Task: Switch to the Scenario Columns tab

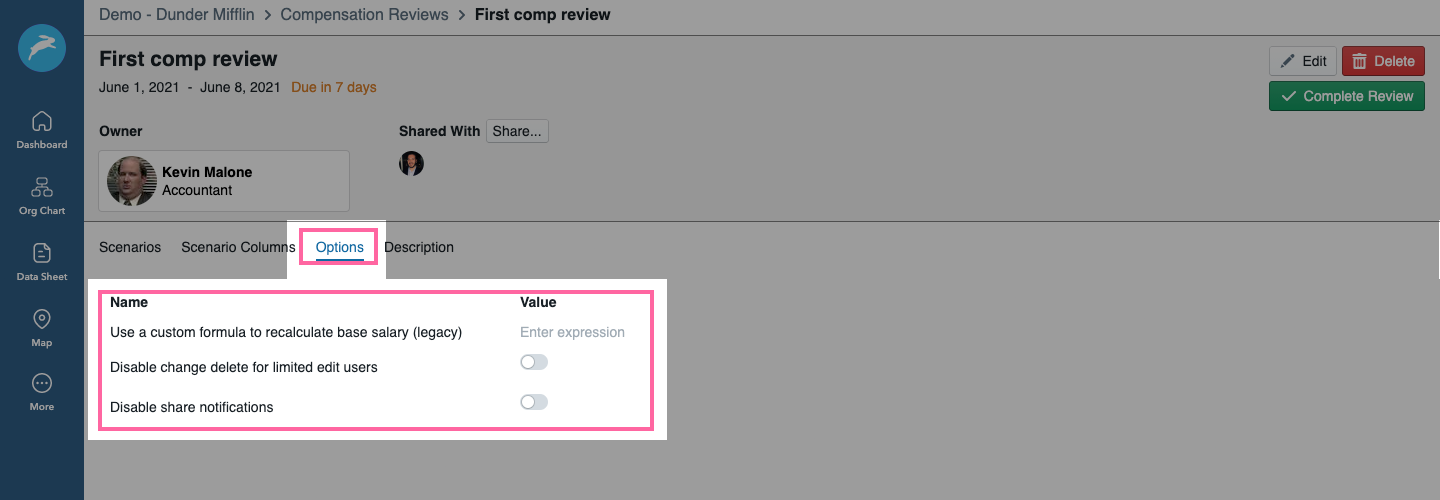Action: (238, 247)
